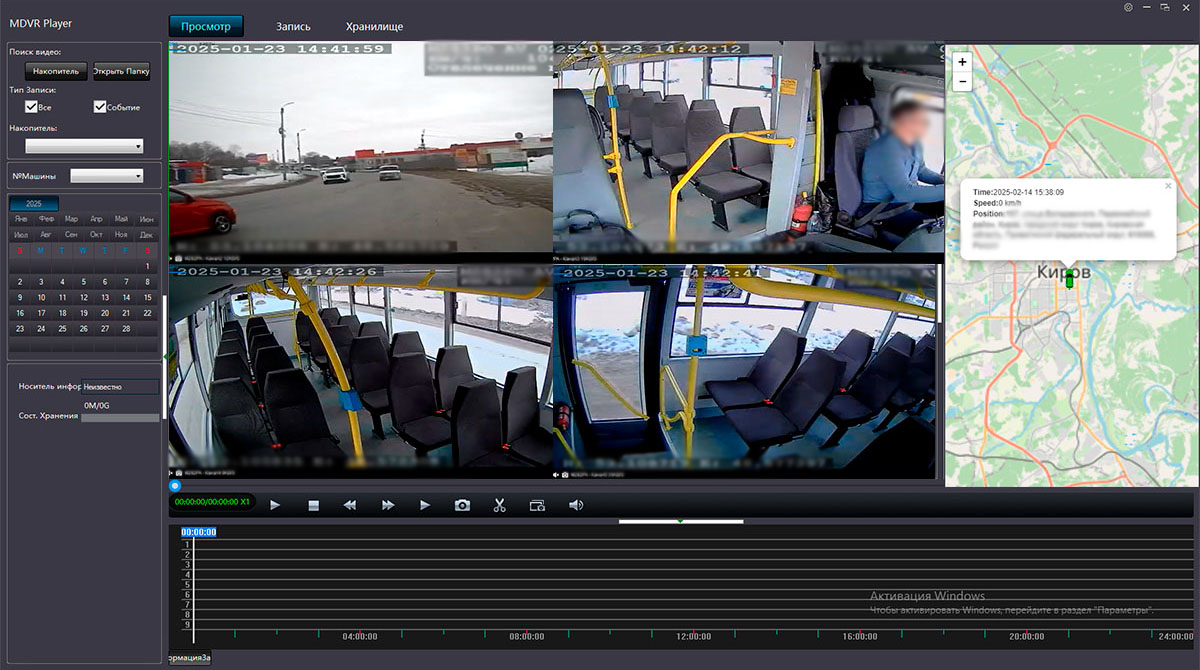Uncheck the "Все" record type checkbox
The image size is (1200, 670).
[31, 107]
